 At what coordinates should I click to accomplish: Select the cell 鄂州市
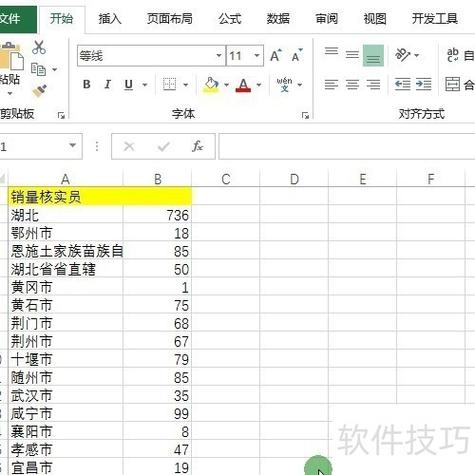(x=65, y=233)
